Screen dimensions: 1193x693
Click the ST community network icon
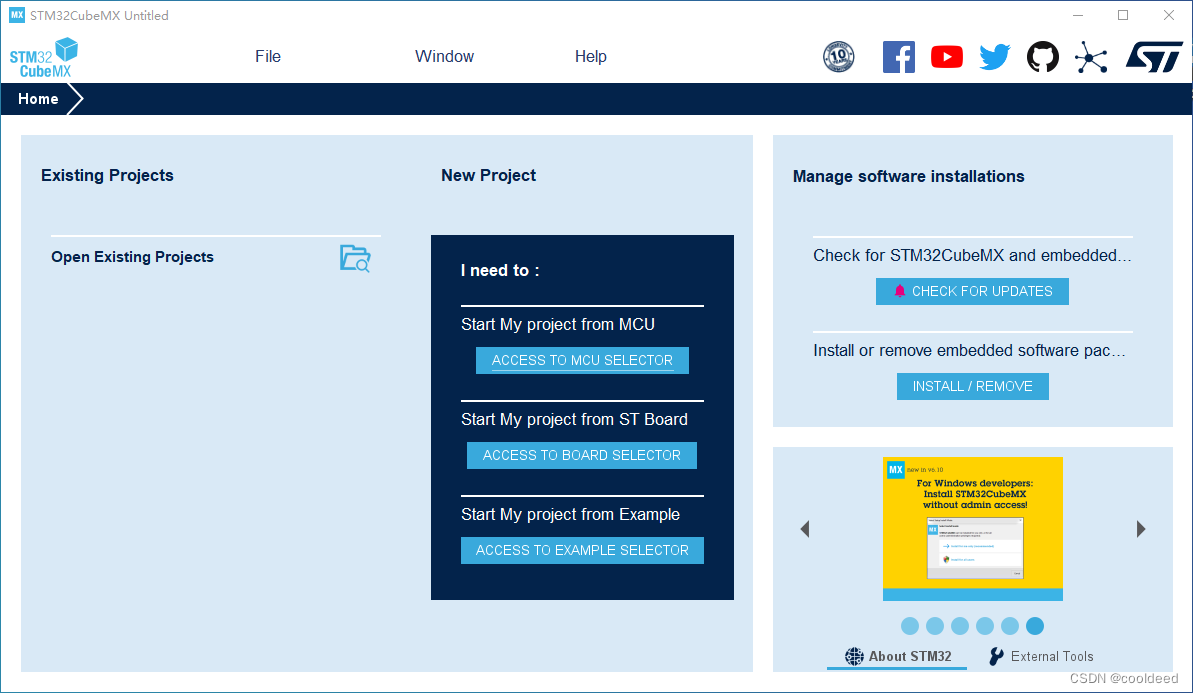(1091, 58)
